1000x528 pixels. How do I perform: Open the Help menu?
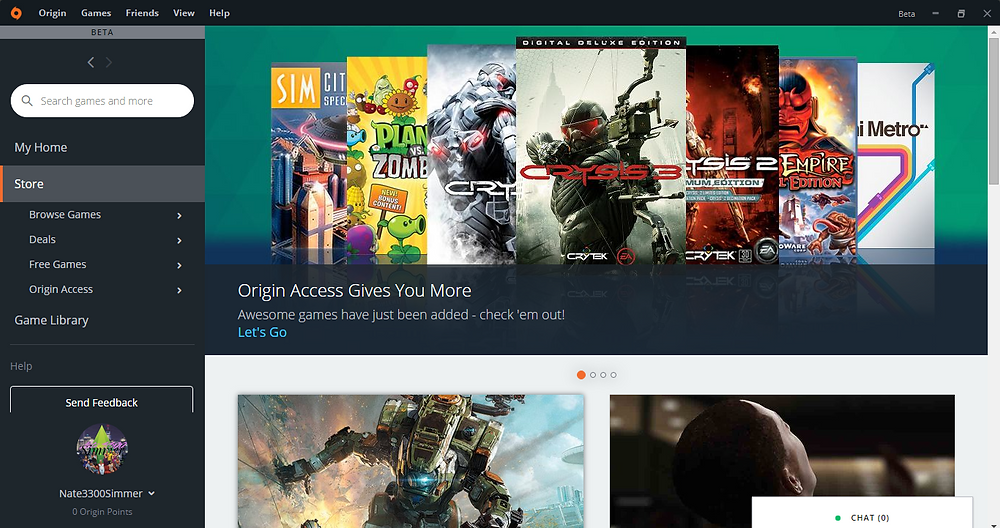(x=219, y=13)
